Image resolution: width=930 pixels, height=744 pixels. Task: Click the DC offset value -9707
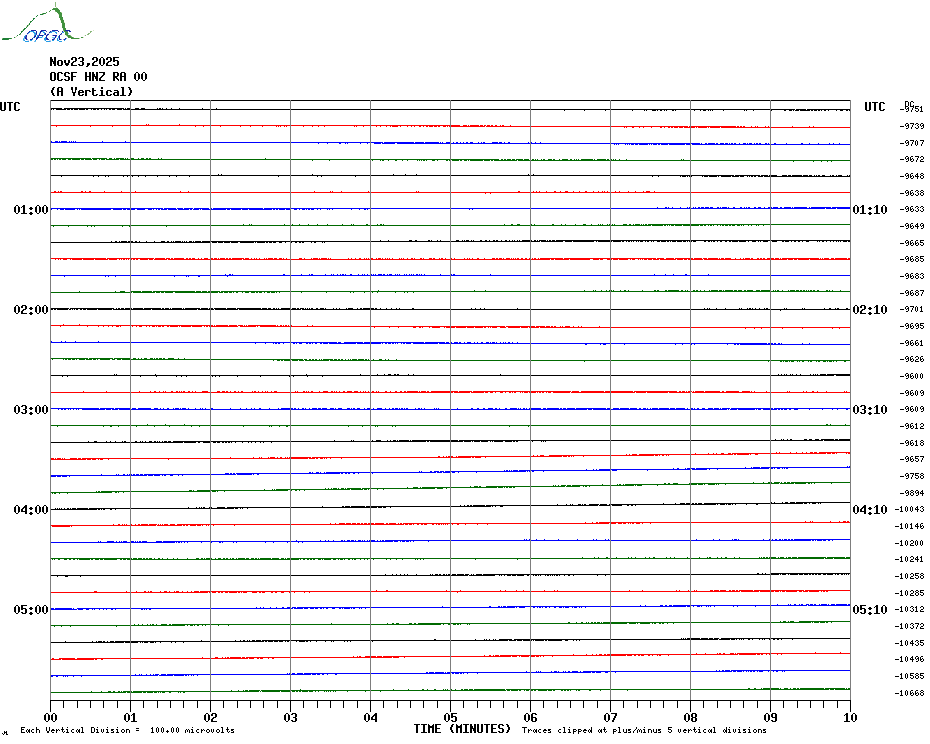912,143
